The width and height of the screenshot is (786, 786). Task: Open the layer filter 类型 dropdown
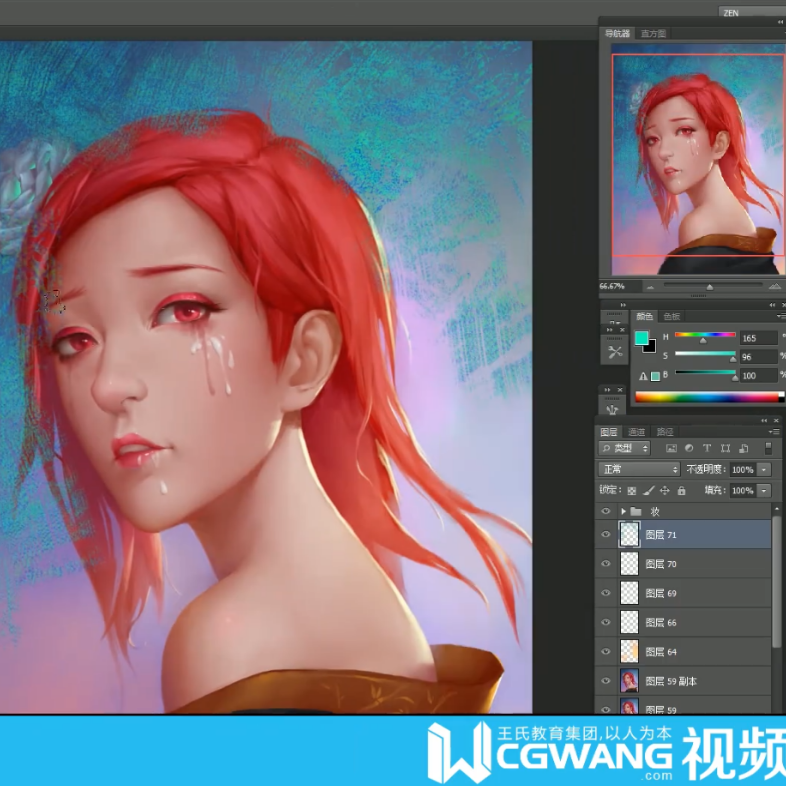point(624,448)
